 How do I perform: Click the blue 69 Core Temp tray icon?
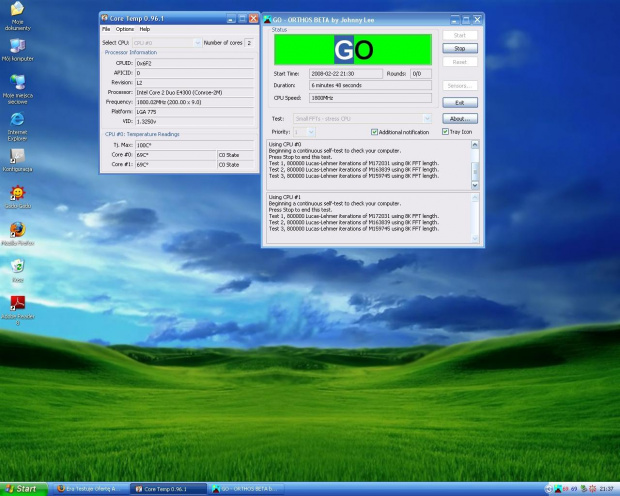574,489
